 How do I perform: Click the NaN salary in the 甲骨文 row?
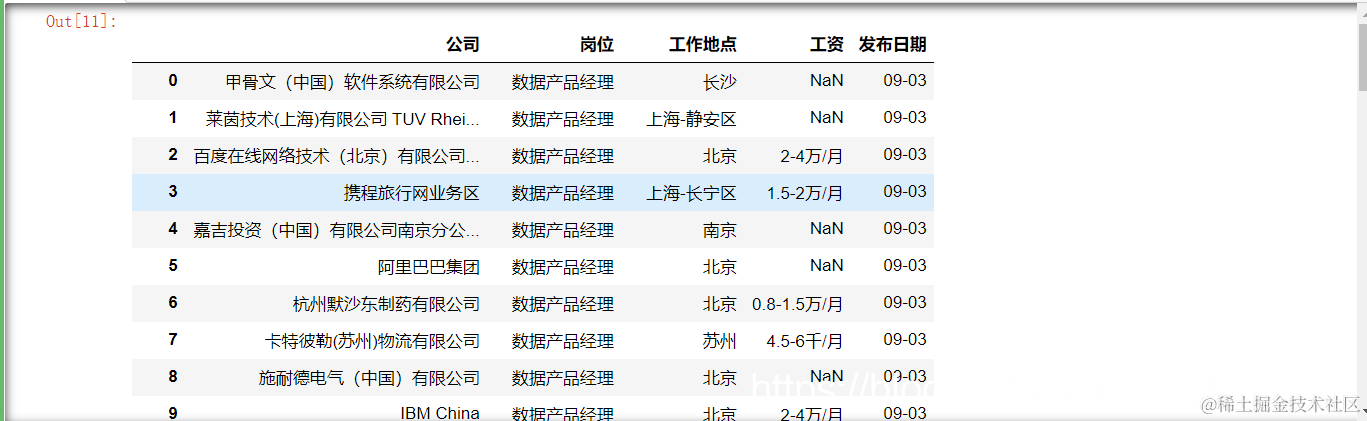pos(827,81)
